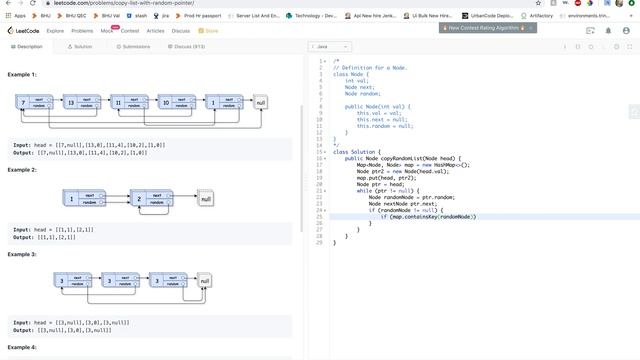Screen dimensions: 640x360
Task: Collapse the fold arrow at class Solution line
Action: click(x=325, y=152)
